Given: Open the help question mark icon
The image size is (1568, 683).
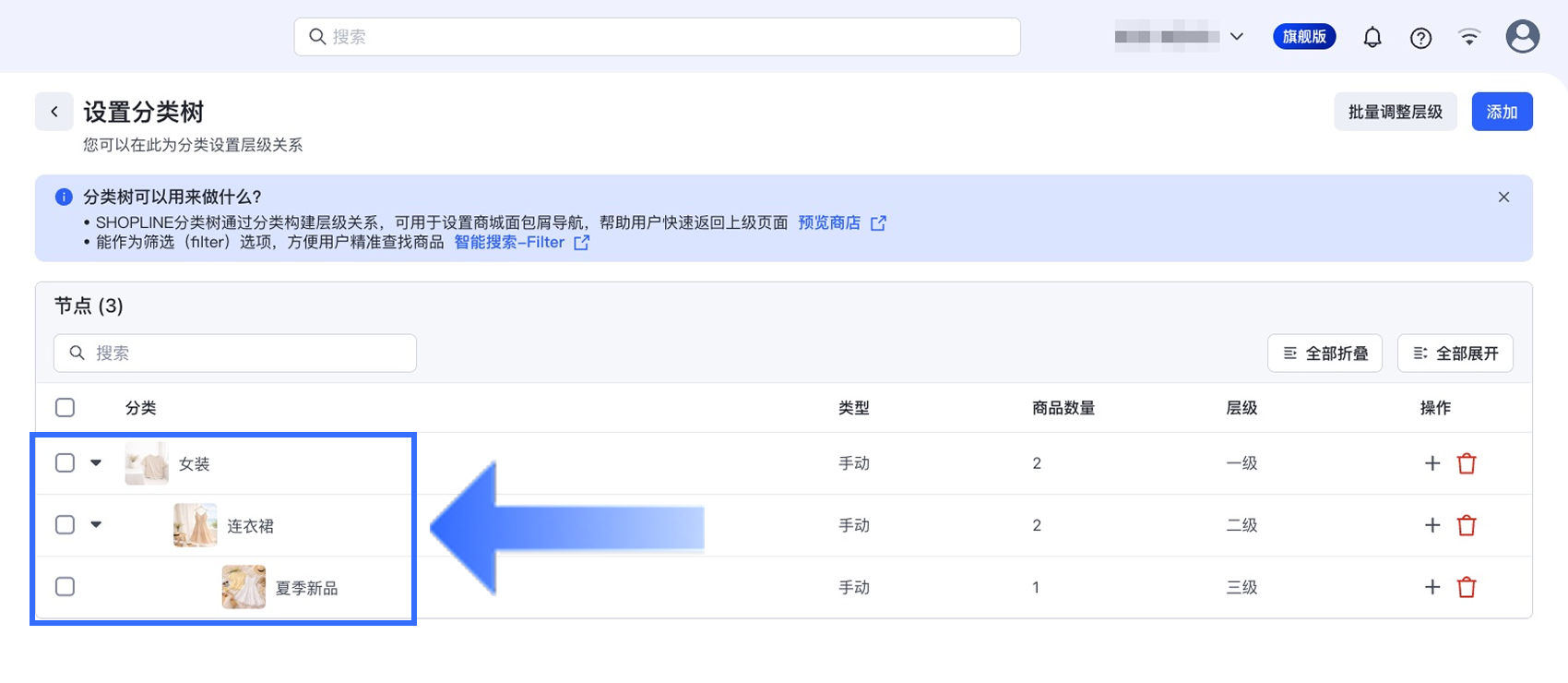Looking at the screenshot, I should pos(1420,38).
